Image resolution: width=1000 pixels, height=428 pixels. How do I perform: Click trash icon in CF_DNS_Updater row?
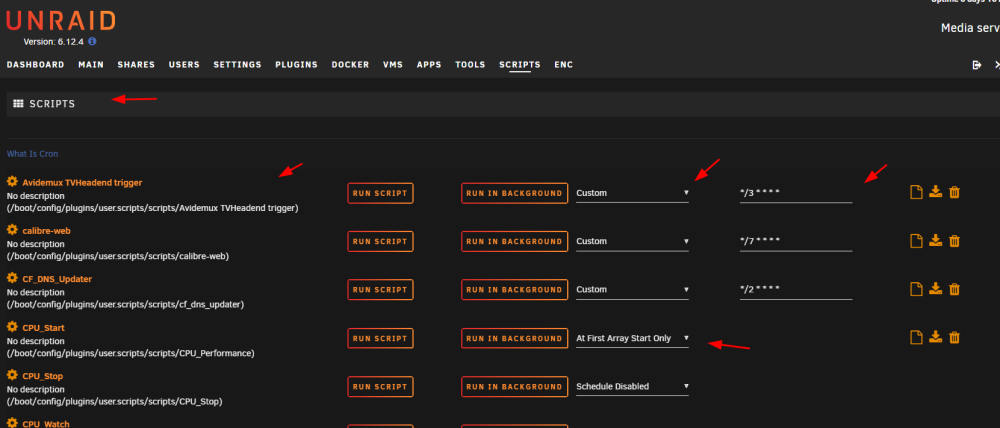click(x=954, y=289)
